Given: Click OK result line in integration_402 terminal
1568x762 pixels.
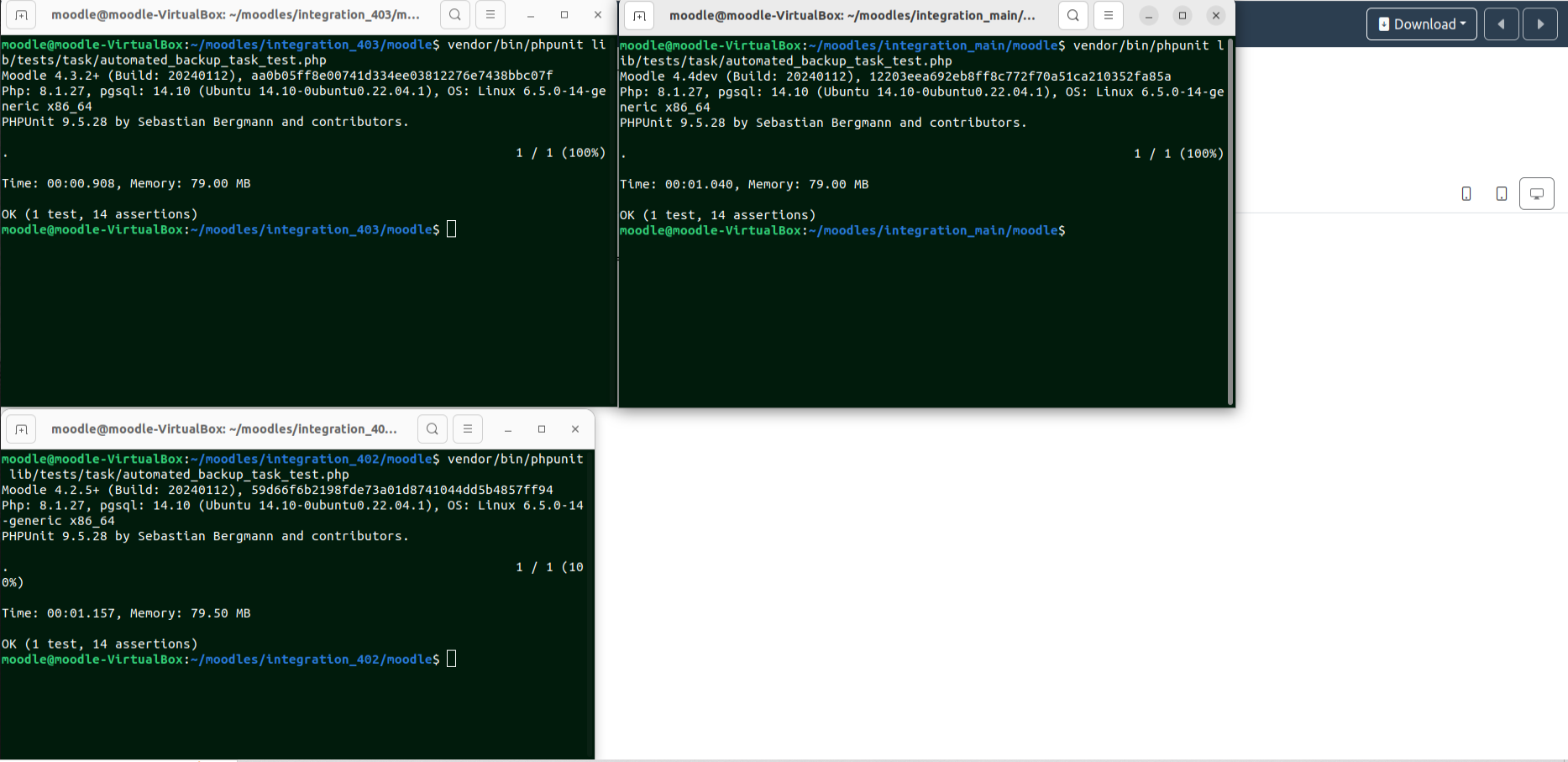Looking at the screenshot, I should (x=100, y=644).
